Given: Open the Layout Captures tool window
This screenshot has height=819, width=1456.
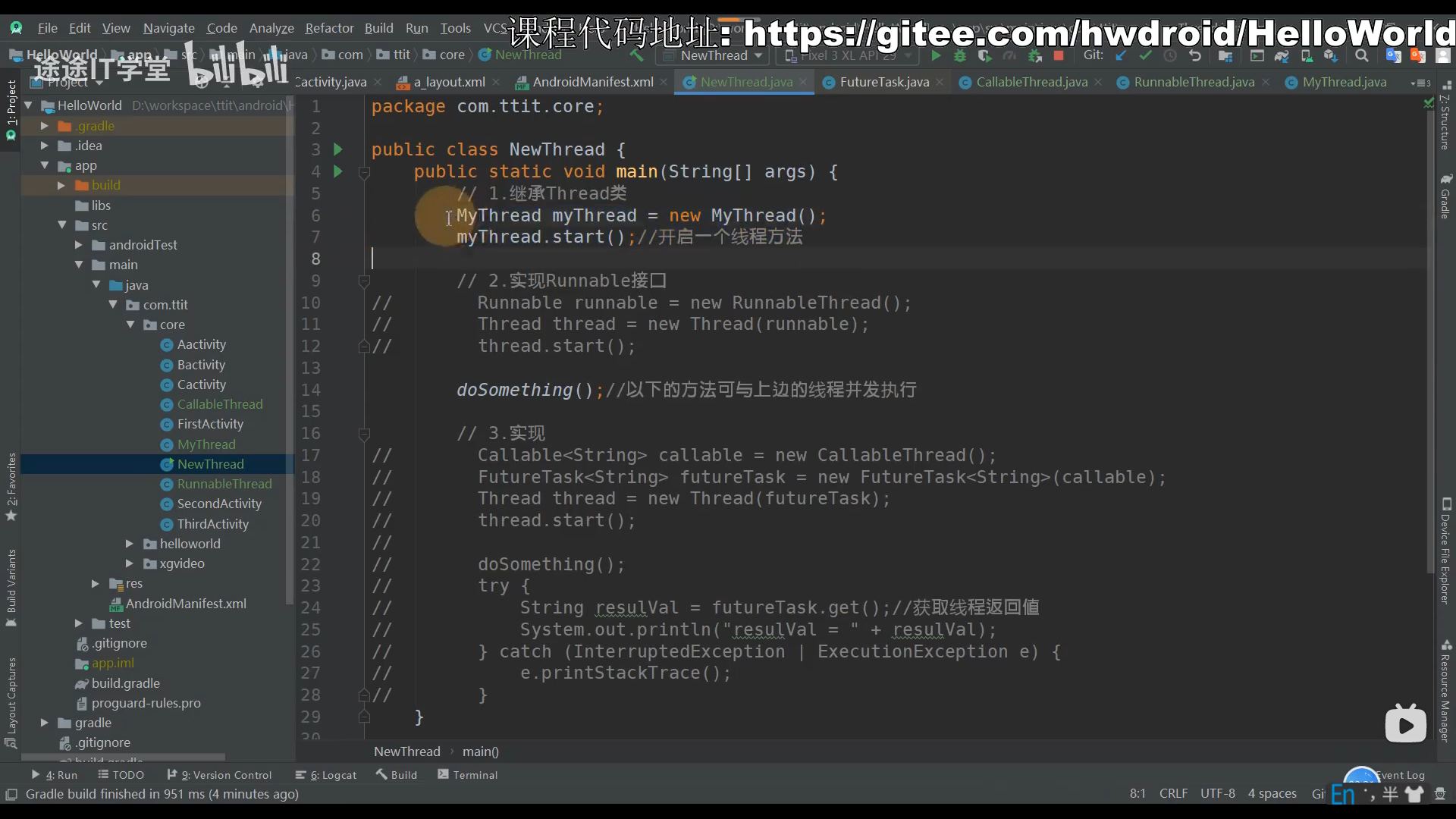Looking at the screenshot, I should pyautogui.click(x=11, y=702).
